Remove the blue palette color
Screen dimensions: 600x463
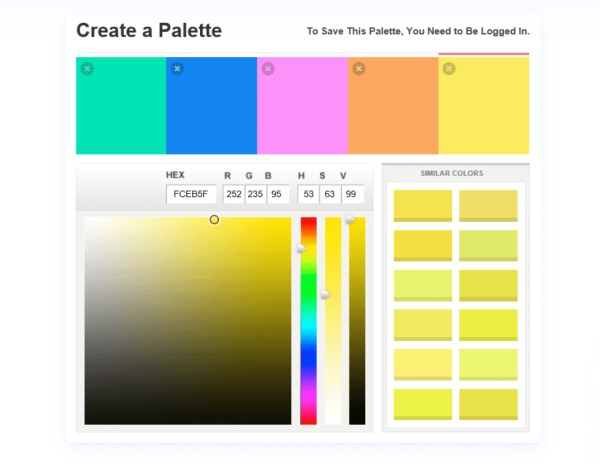[x=177, y=69]
